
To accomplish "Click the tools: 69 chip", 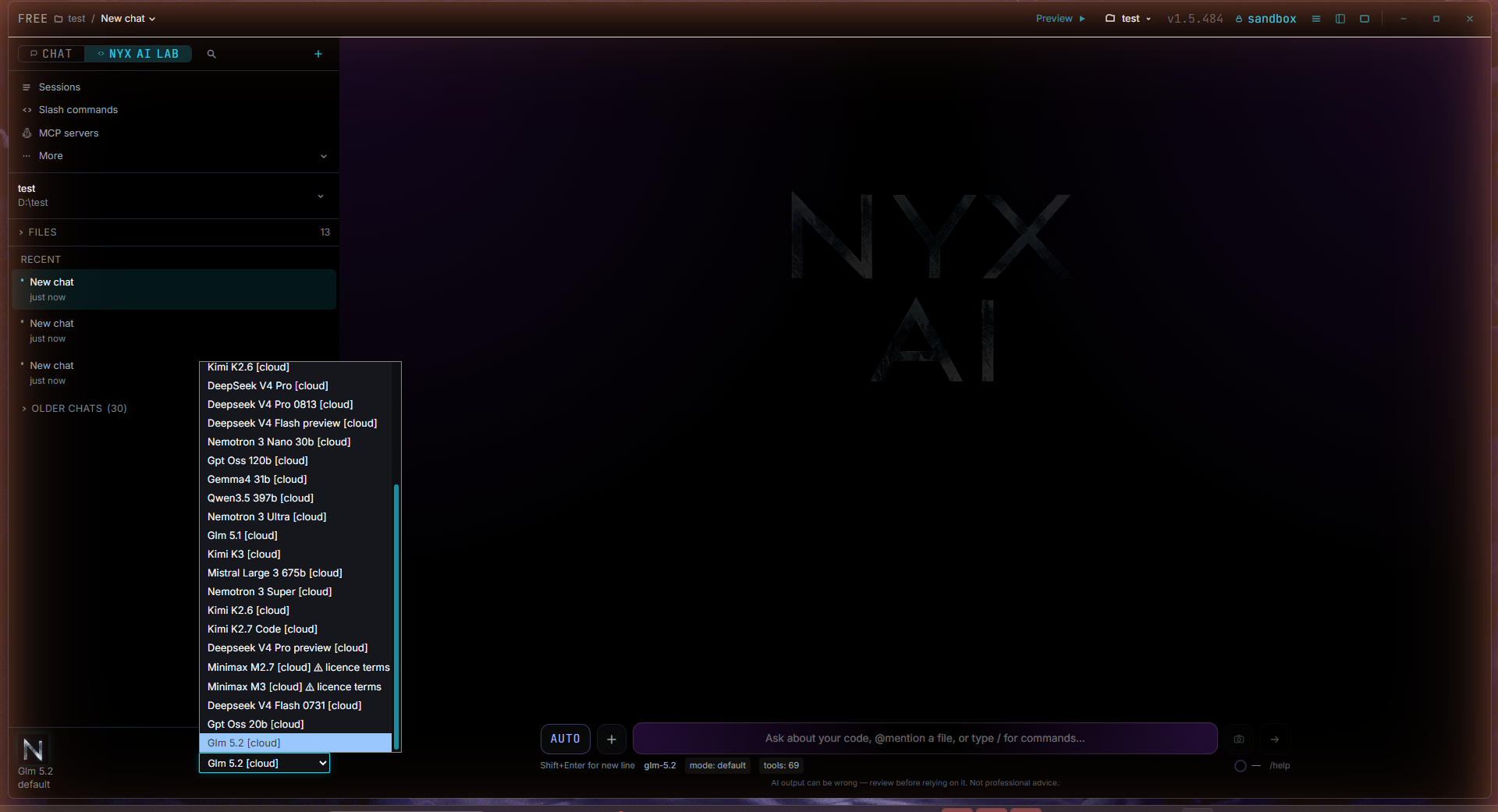I will click(x=781, y=766).
